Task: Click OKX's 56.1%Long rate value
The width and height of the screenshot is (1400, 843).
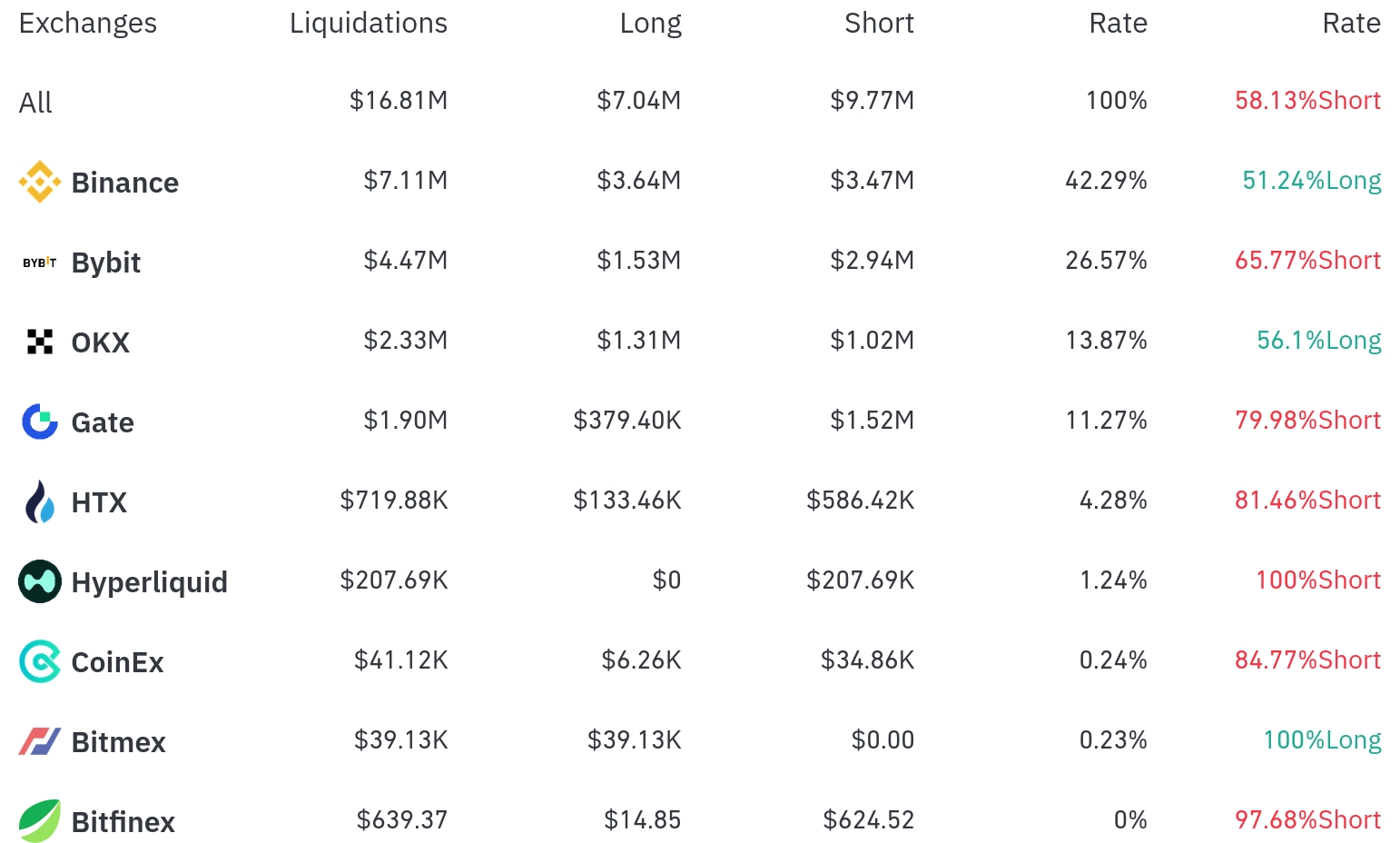Action: click(x=1318, y=341)
